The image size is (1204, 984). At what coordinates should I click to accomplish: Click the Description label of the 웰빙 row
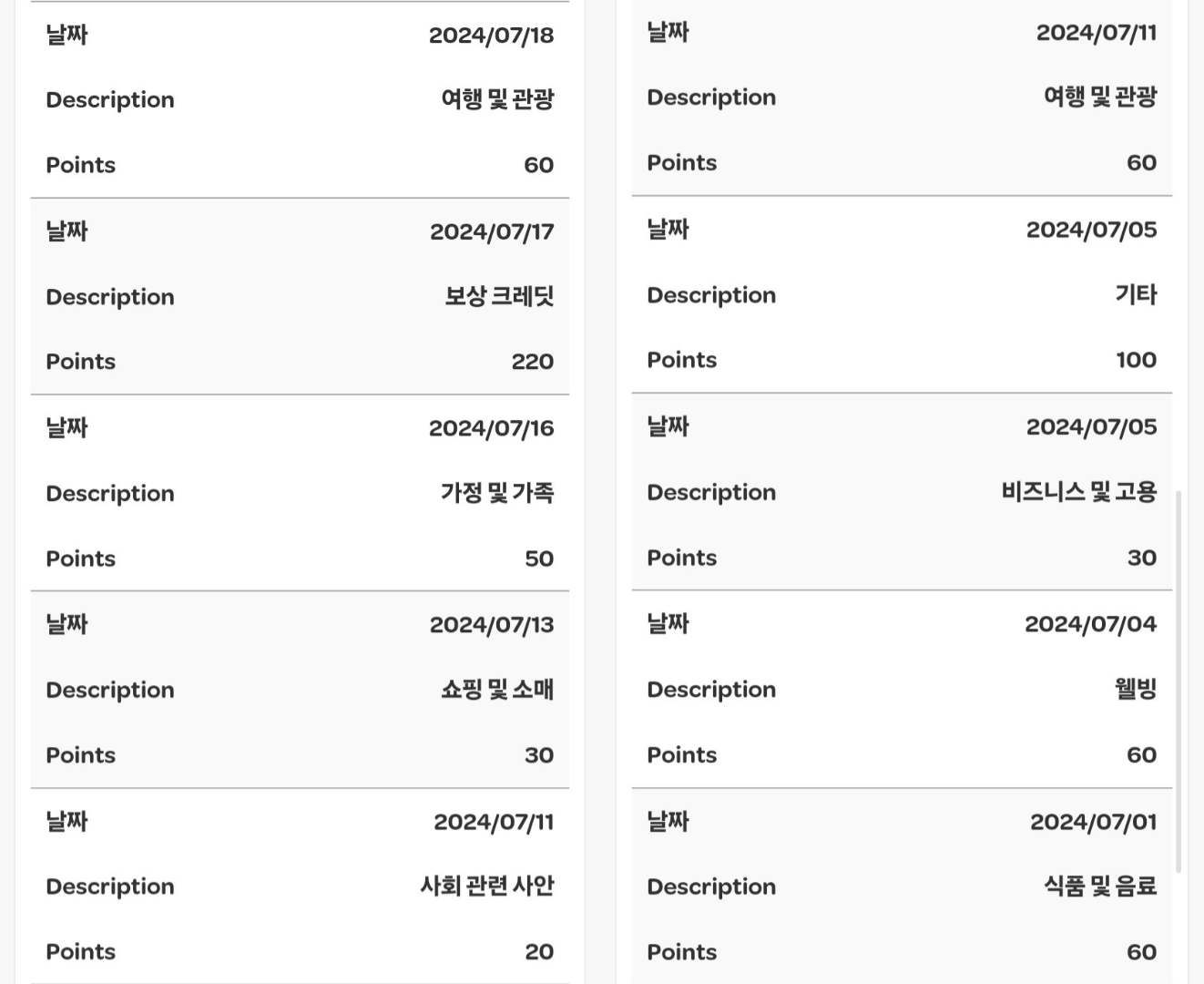[x=711, y=690]
